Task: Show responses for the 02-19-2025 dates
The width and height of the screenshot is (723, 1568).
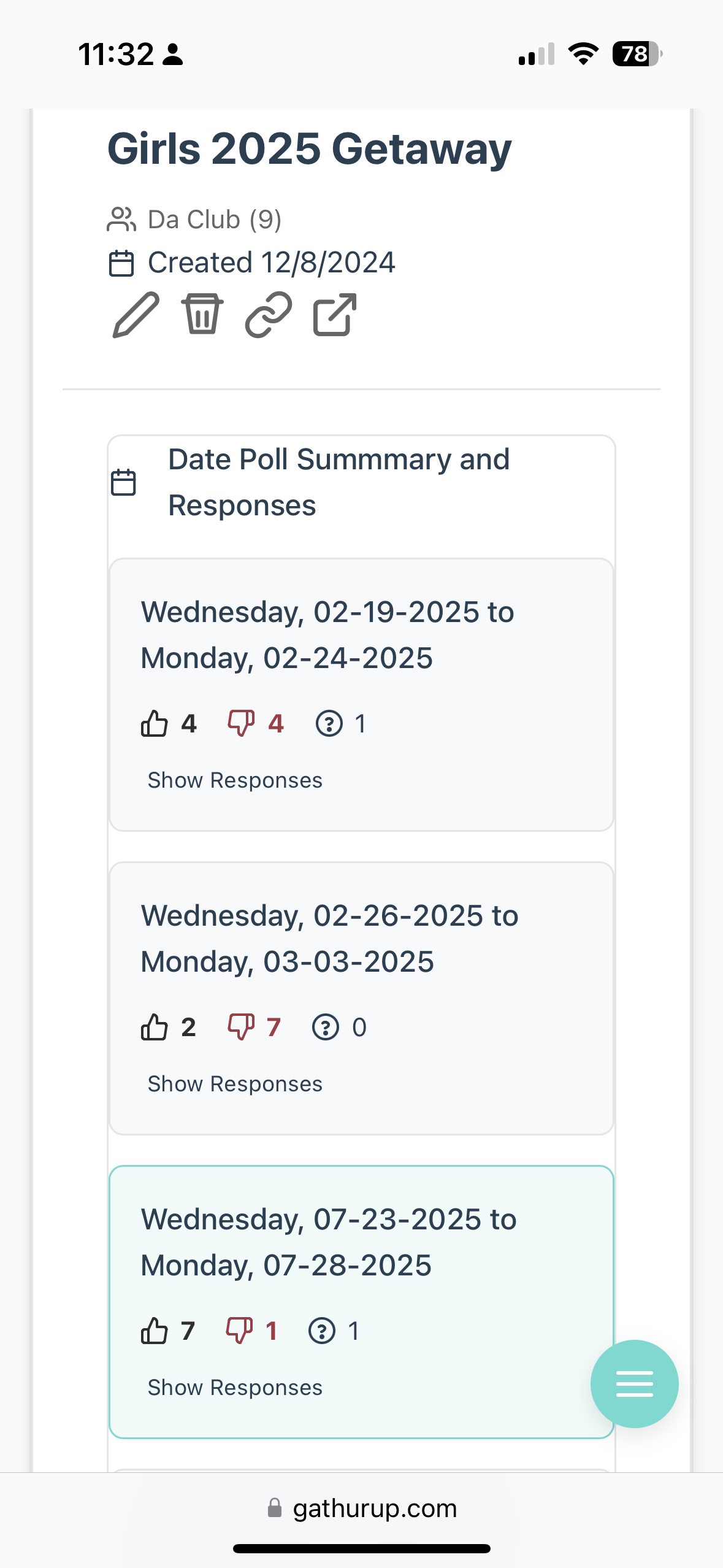Action: point(235,780)
